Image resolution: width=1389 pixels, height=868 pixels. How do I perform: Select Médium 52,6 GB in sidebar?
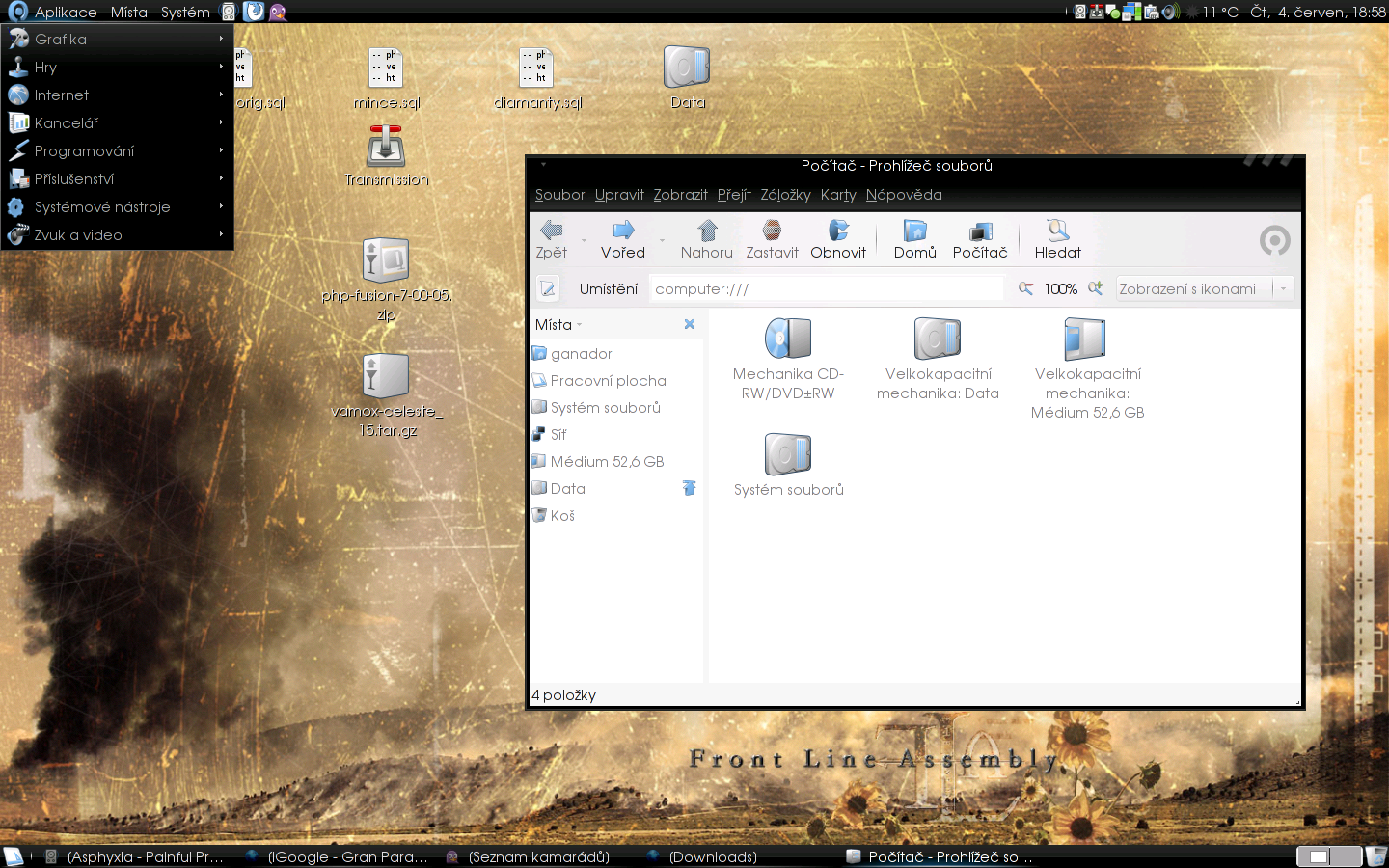point(616,462)
